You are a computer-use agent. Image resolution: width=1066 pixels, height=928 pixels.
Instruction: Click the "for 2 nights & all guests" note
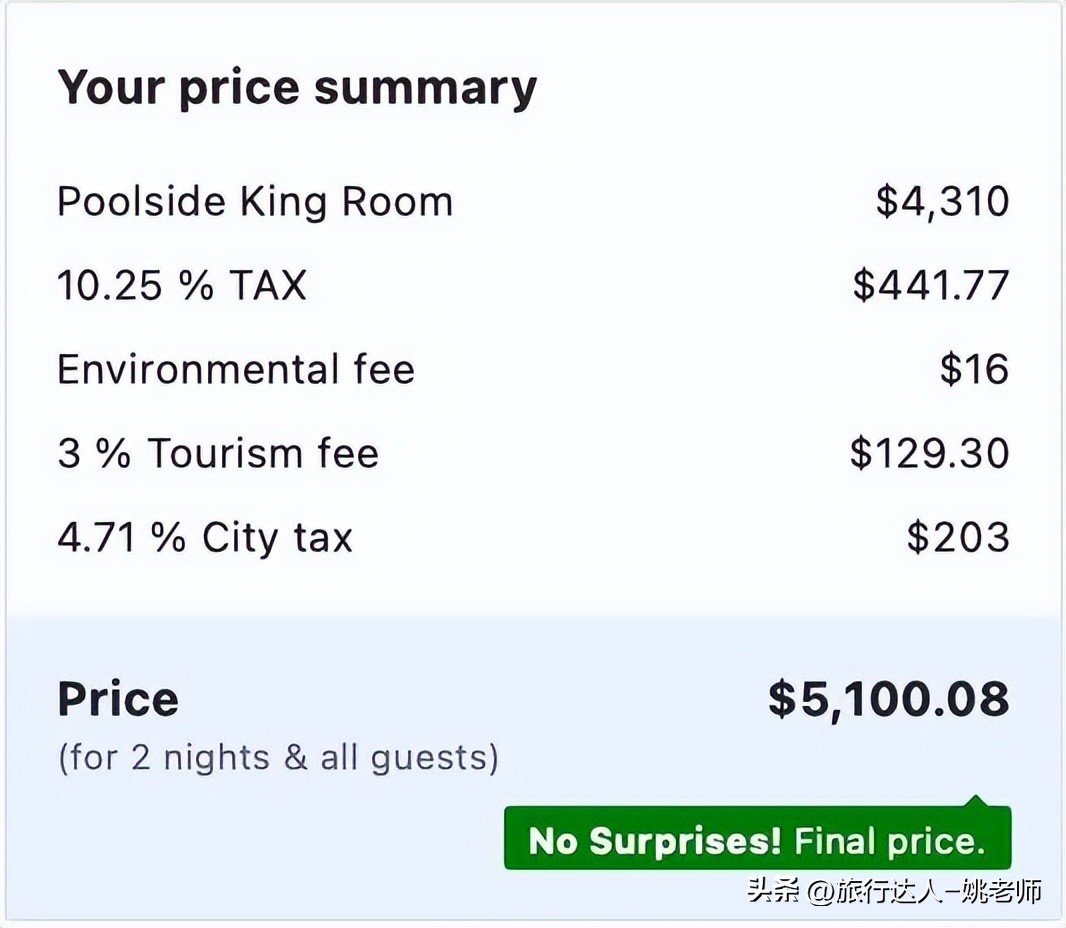[x=278, y=757]
